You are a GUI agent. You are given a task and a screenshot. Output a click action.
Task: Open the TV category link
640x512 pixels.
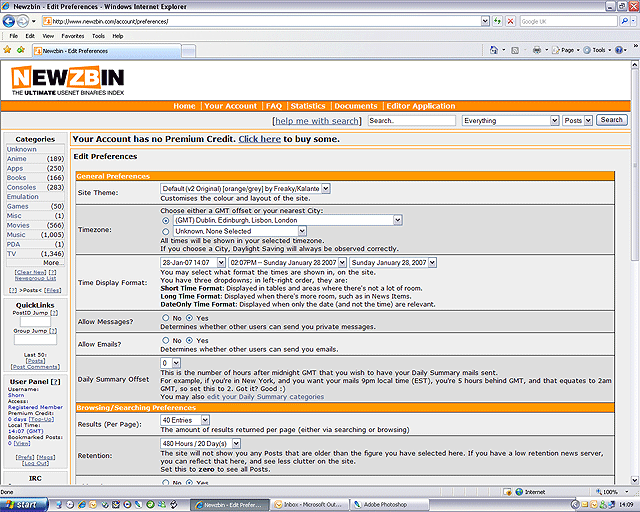[x=11, y=254]
